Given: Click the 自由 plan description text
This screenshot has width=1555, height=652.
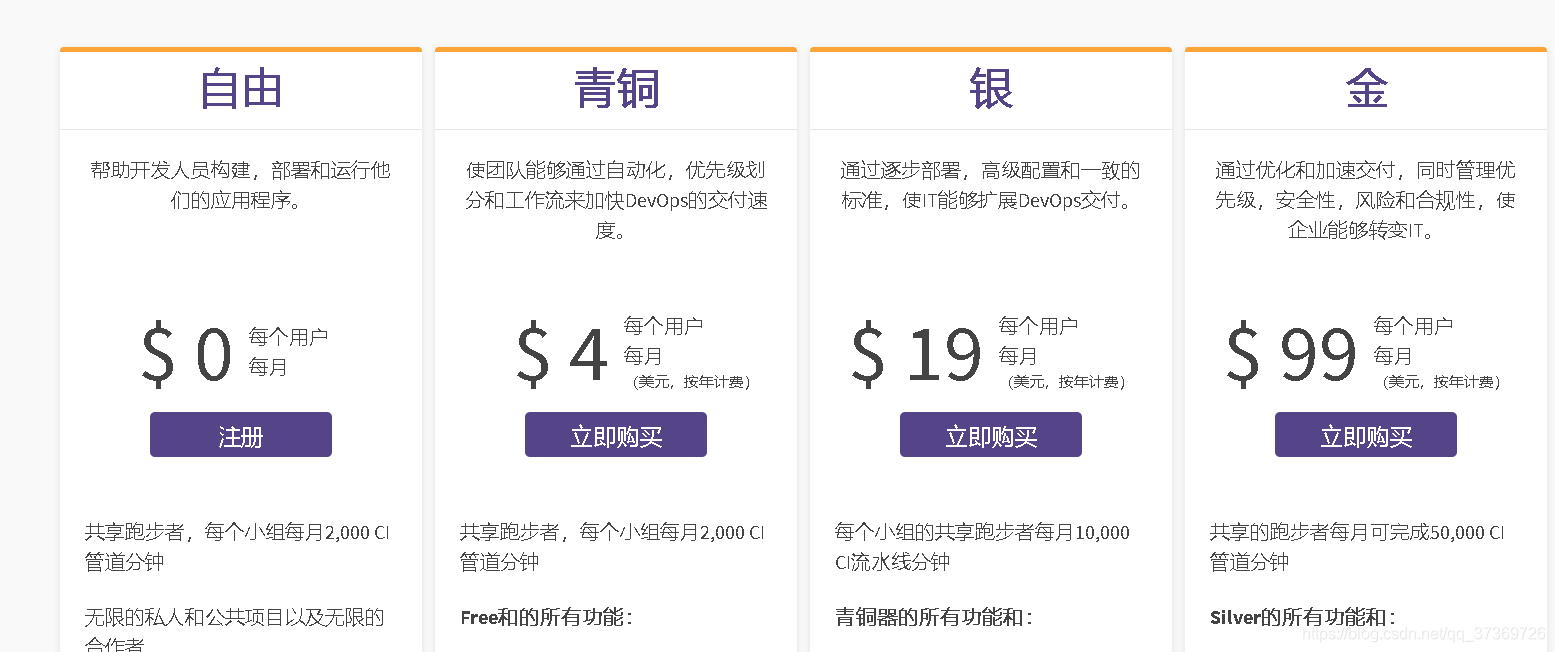Looking at the screenshot, I should [x=240, y=185].
